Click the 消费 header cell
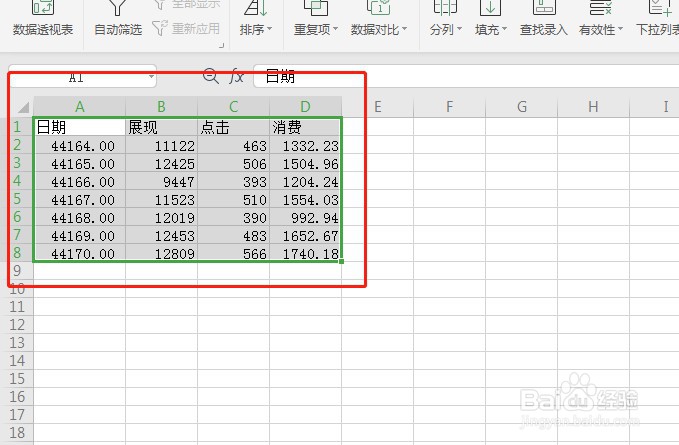Screen dimensions: 679x445 305,127
